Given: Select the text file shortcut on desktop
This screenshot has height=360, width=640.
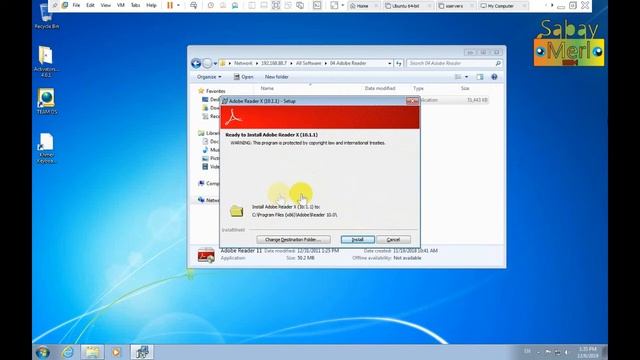Looking at the screenshot, I should click(46, 149).
